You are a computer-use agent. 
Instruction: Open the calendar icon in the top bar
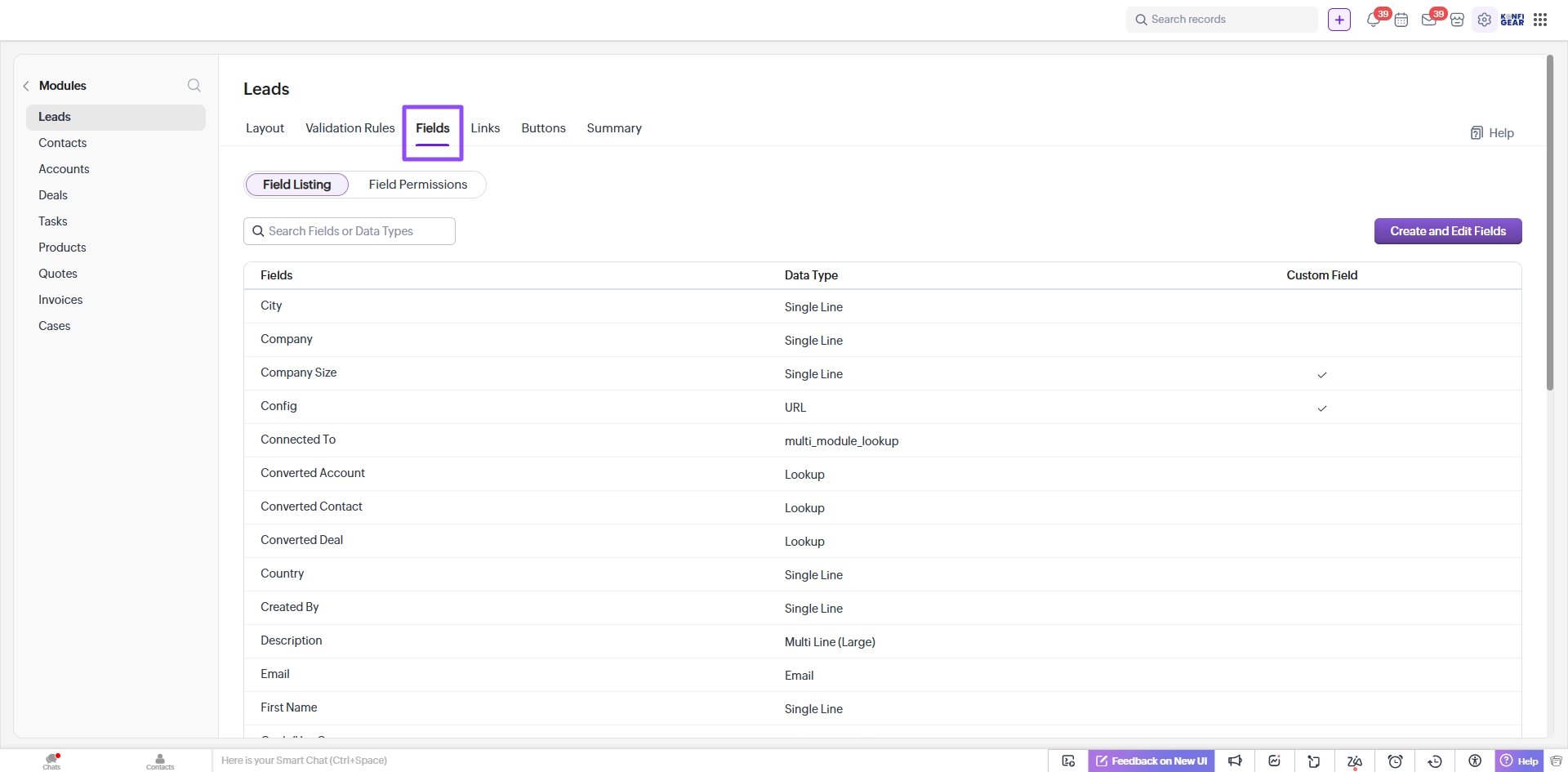click(1402, 19)
